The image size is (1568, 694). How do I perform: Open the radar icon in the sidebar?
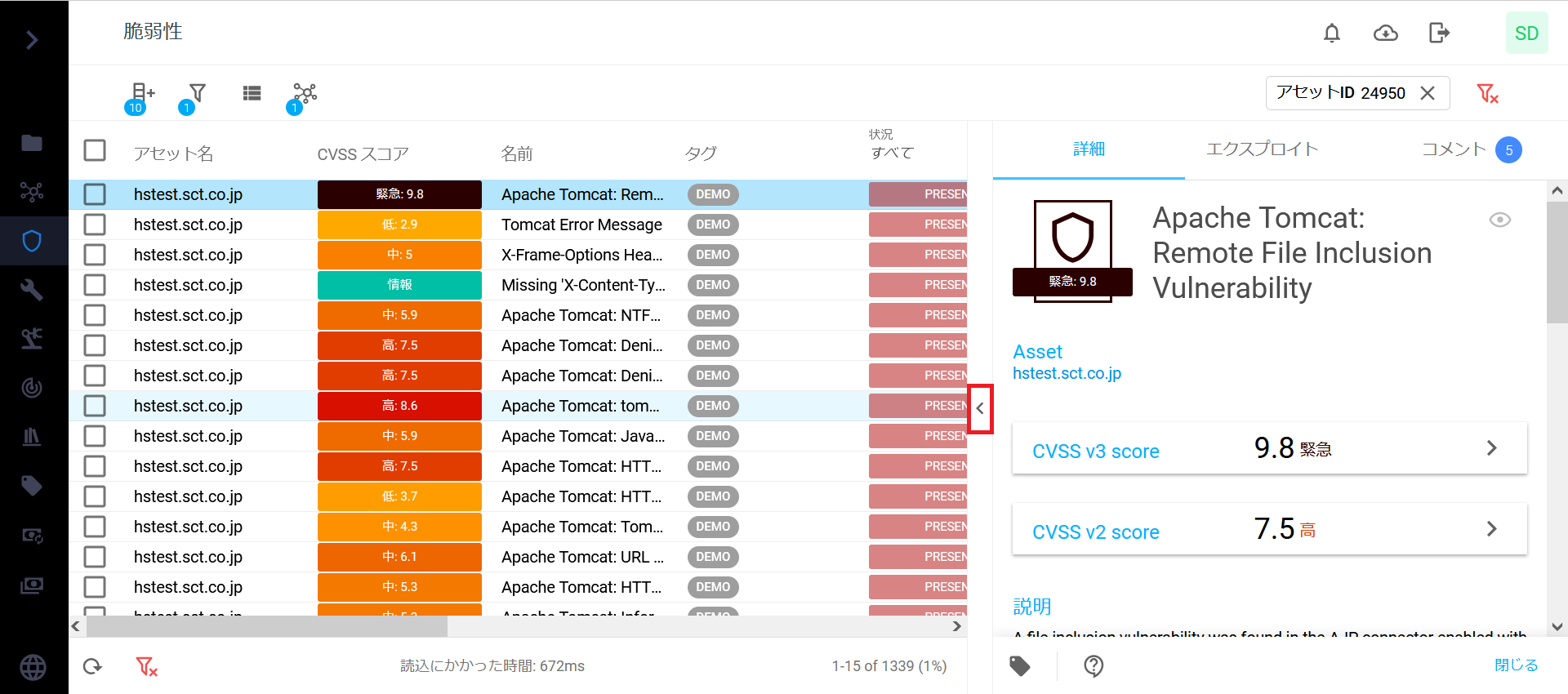point(32,388)
